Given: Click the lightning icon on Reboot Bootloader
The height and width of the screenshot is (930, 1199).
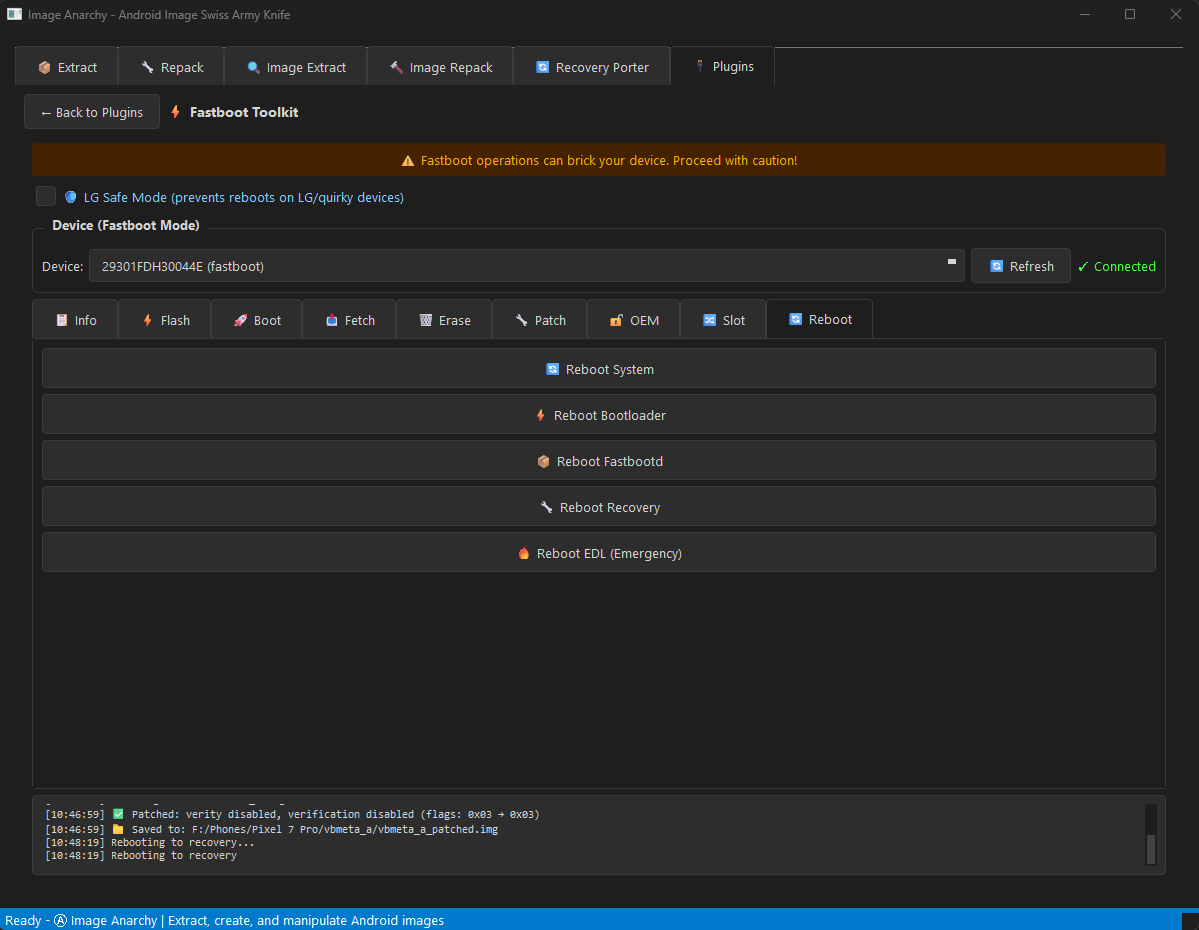Looking at the screenshot, I should point(541,415).
